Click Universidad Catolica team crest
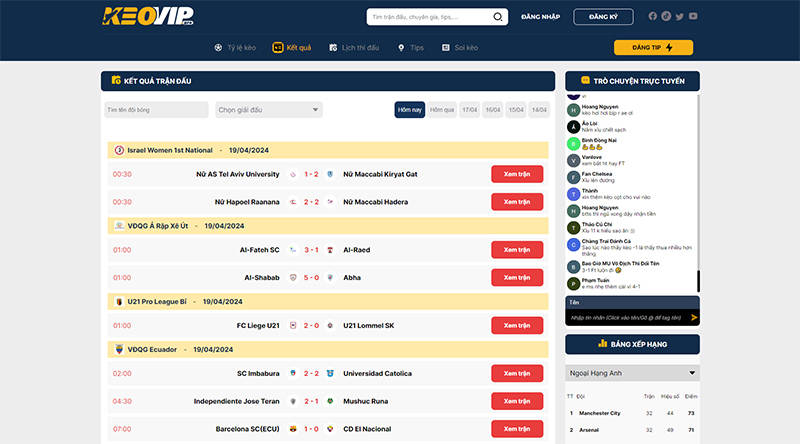 coord(330,374)
